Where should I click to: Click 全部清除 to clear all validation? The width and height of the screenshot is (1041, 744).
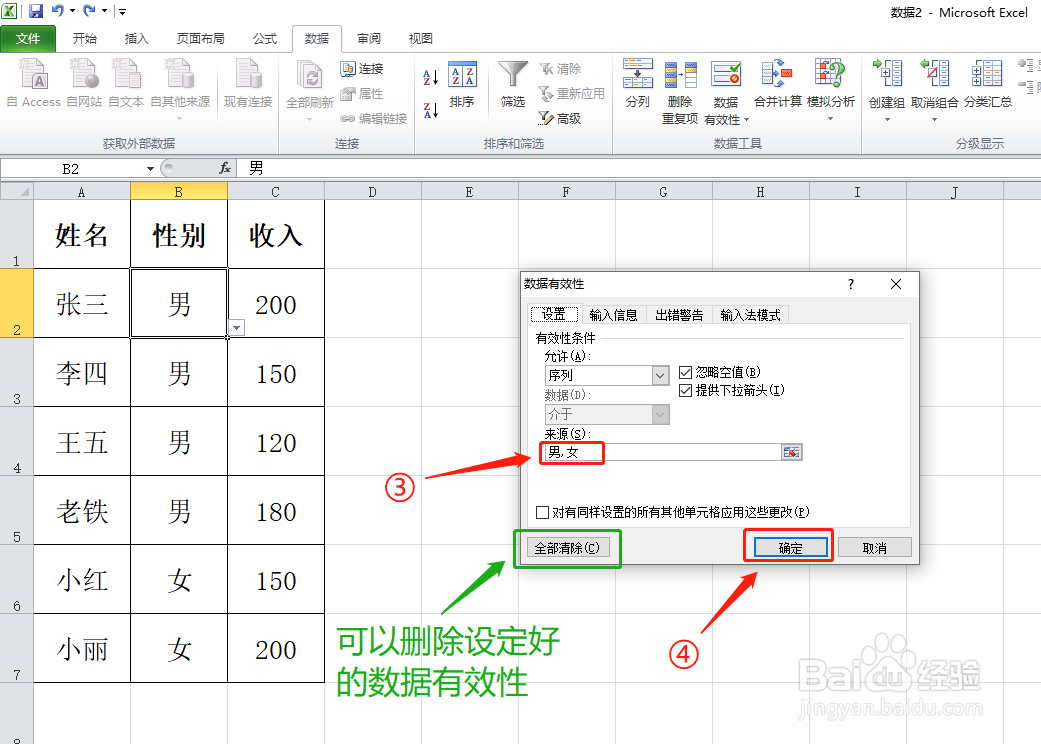pyautogui.click(x=567, y=545)
